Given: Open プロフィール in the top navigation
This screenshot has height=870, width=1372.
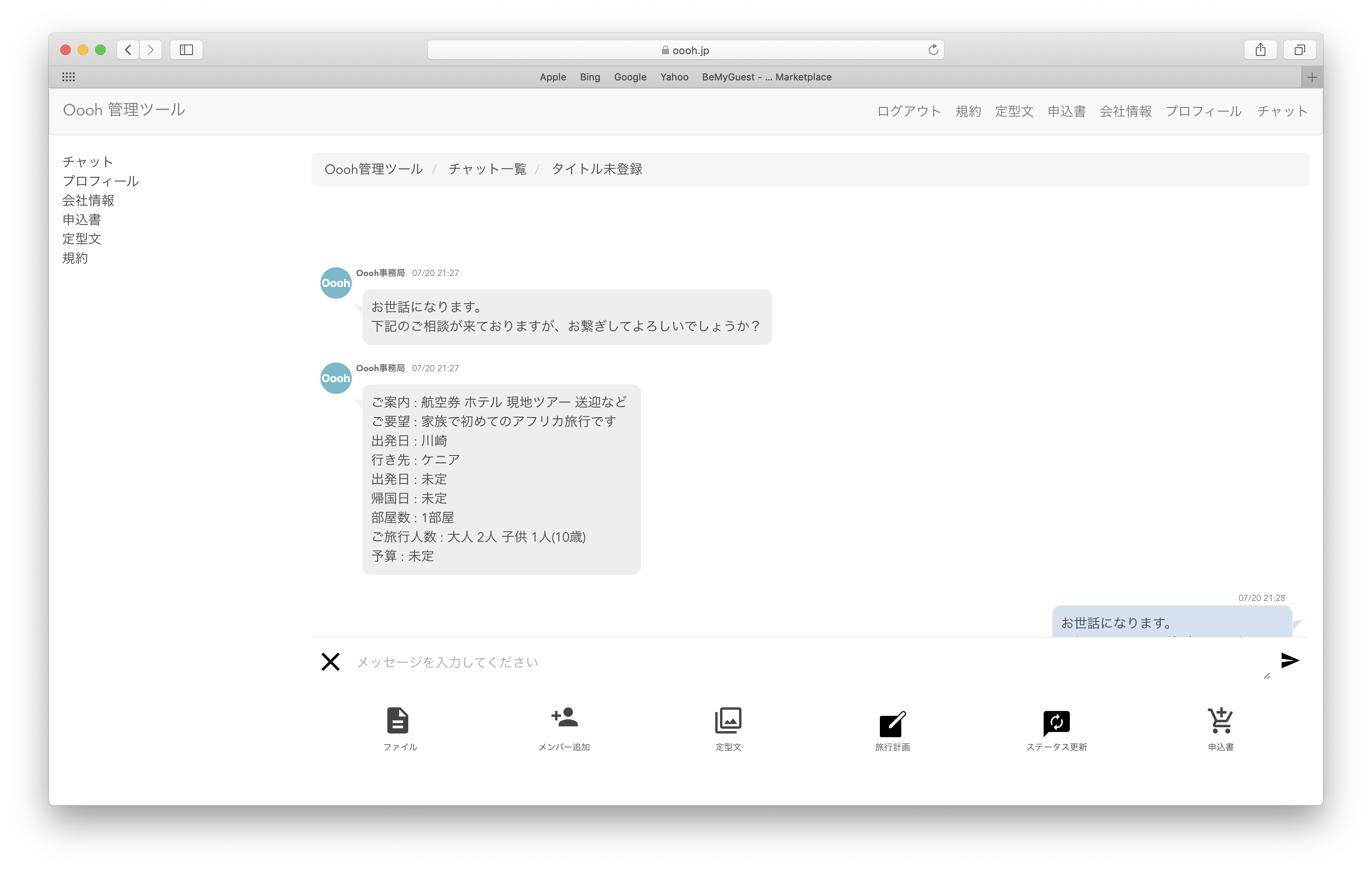Looking at the screenshot, I should click(1203, 111).
